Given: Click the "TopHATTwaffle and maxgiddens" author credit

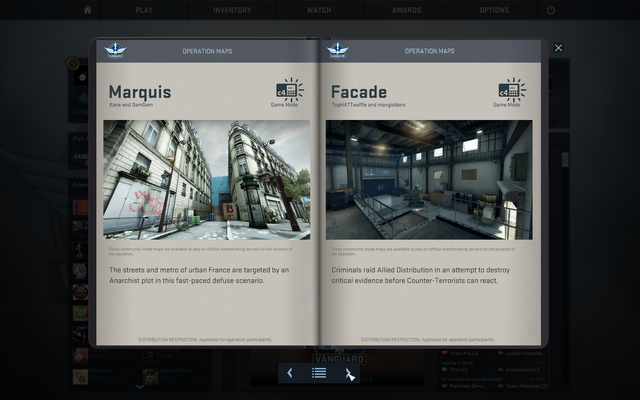Looking at the screenshot, I should pyautogui.click(x=369, y=105).
